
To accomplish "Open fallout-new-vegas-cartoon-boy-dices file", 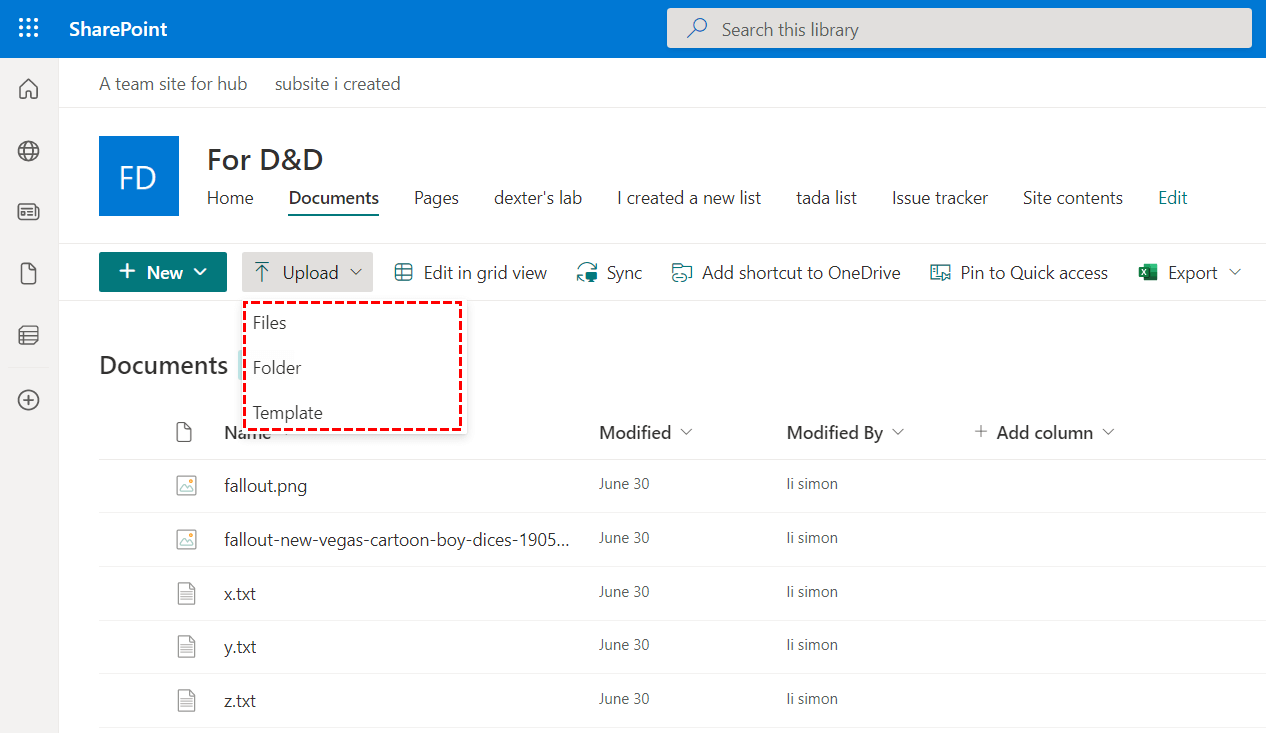I will point(398,540).
